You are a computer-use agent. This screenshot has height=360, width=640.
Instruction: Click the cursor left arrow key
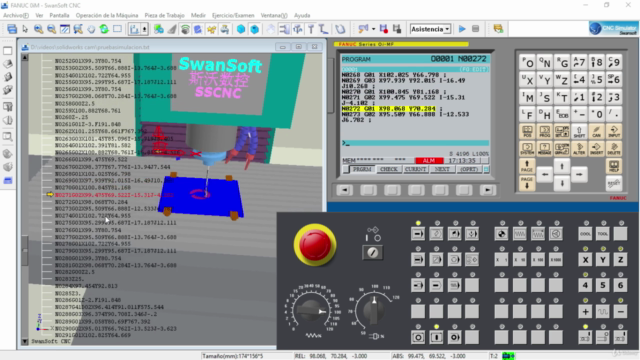(x=544, y=175)
